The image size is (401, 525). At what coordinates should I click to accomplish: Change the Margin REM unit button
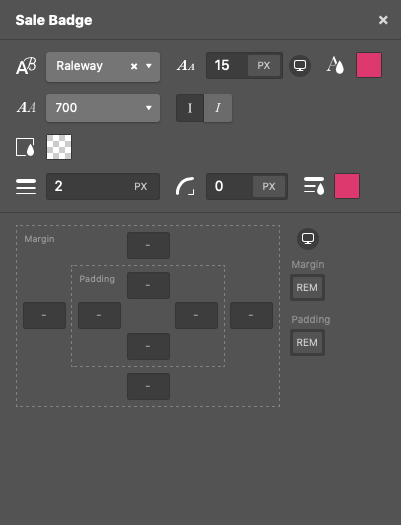(x=307, y=287)
